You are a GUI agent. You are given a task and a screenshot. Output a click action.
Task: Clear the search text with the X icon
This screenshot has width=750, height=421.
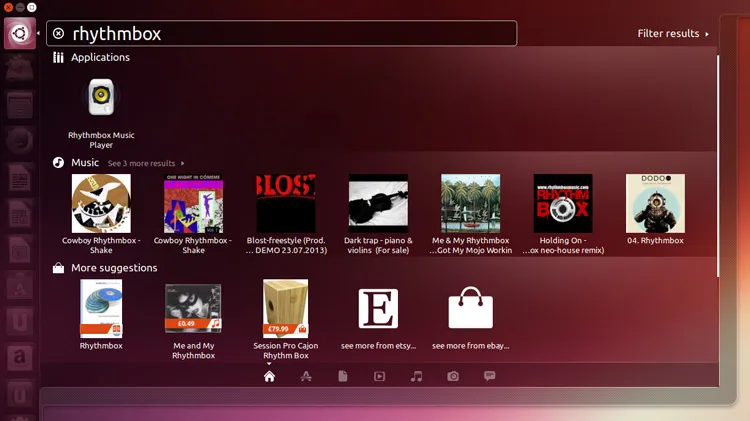point(58,34)
